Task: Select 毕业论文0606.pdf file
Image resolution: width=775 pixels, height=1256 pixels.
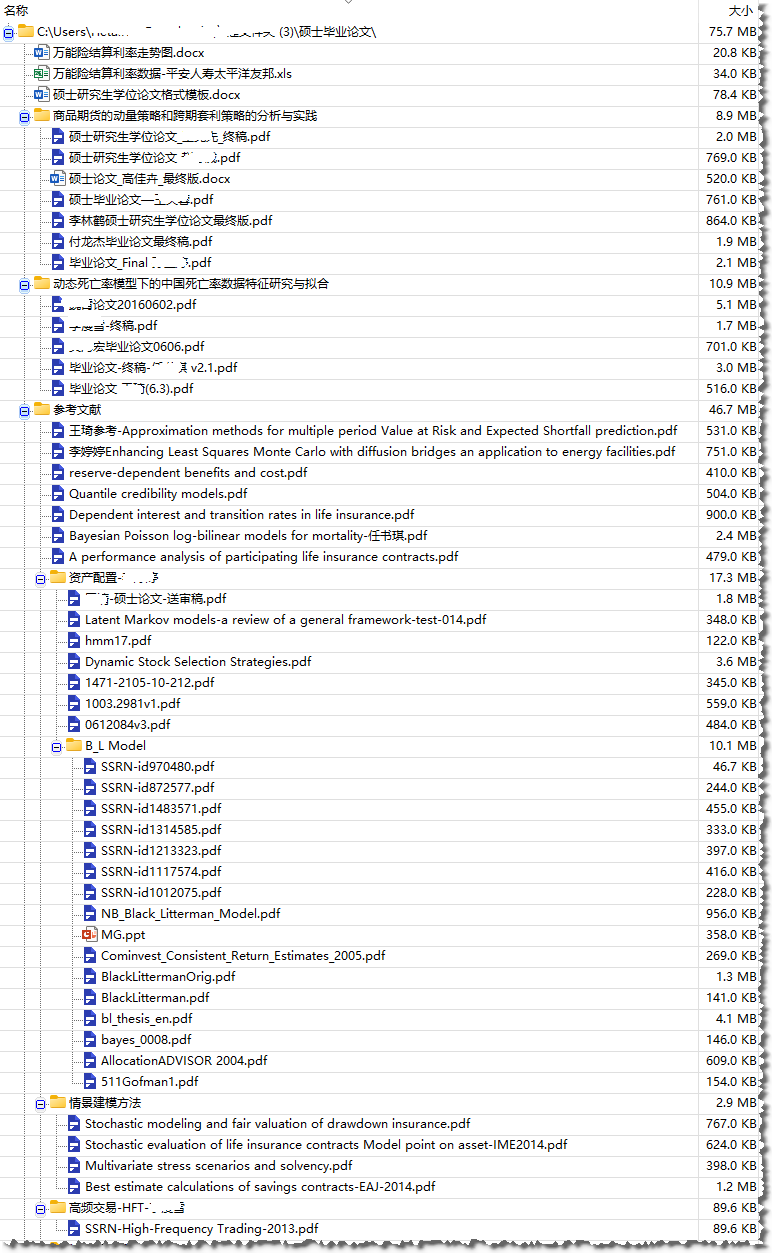Action: click(x=136, y=346)
